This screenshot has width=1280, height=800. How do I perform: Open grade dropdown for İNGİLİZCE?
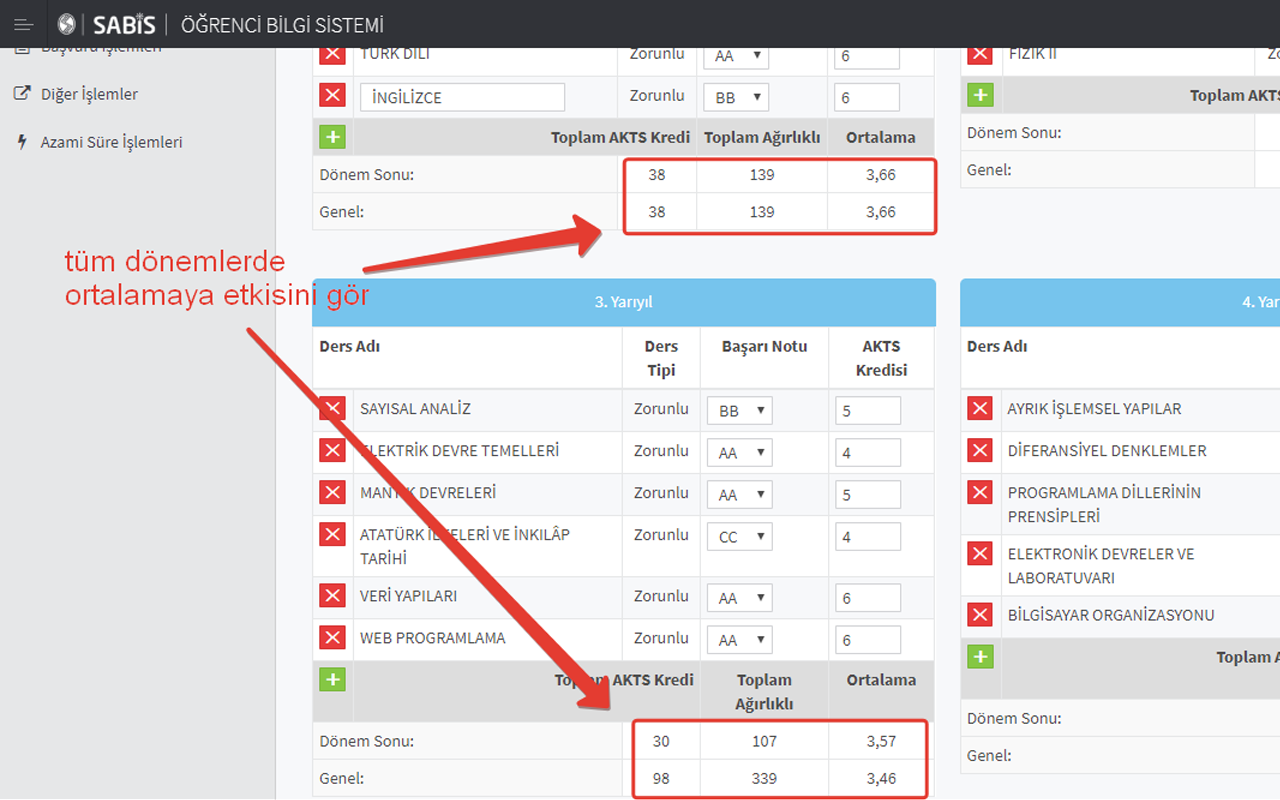(x=736, y=98)
